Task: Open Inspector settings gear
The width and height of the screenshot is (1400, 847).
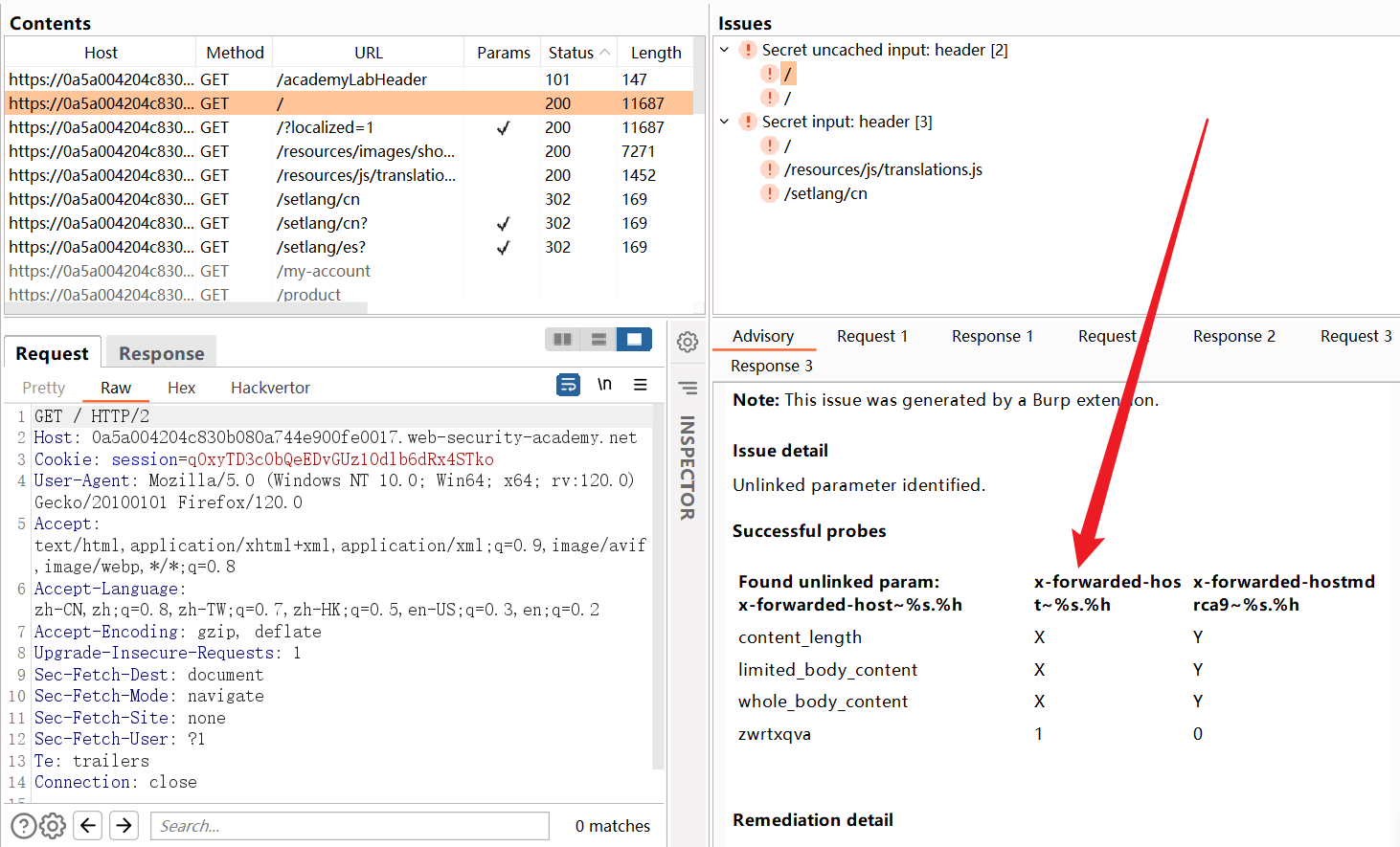Action: click(x=688, y=342)
